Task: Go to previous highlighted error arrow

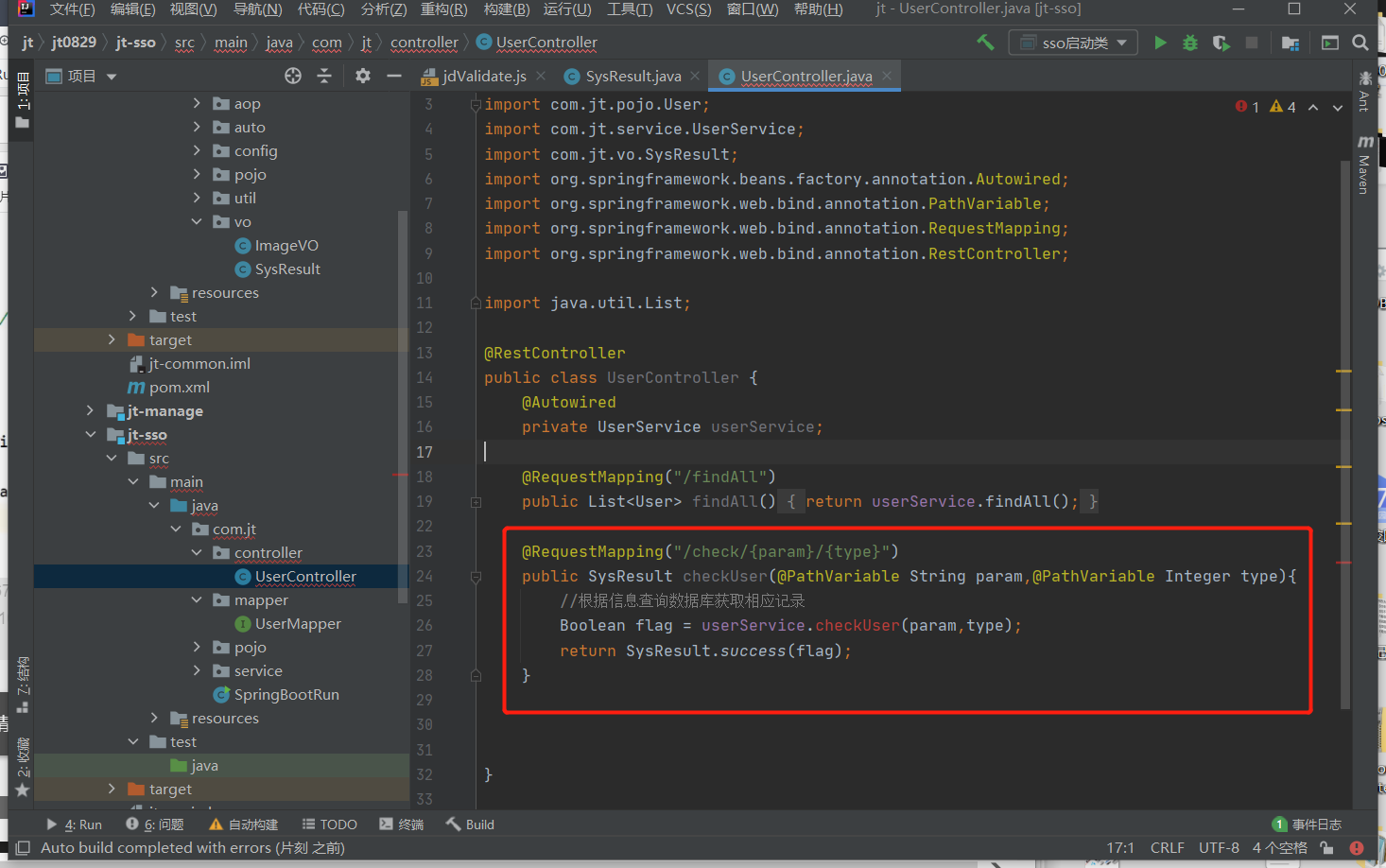Action: tap(1313, 107)
